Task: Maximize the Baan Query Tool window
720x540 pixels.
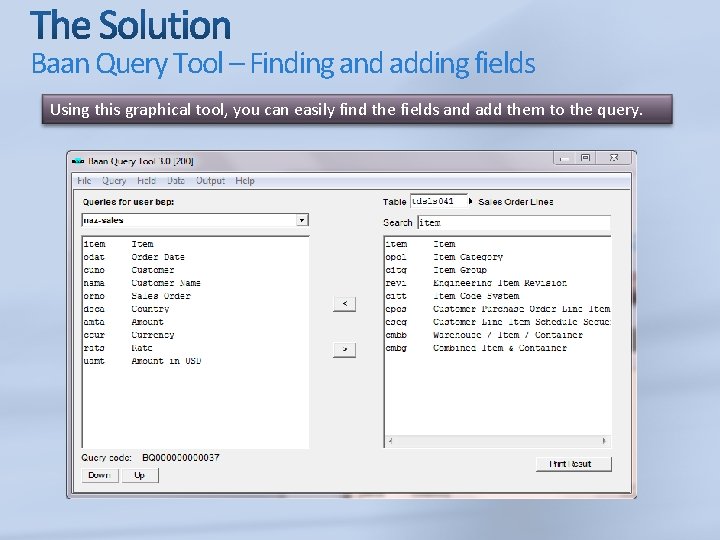Action: coord(585,158)
